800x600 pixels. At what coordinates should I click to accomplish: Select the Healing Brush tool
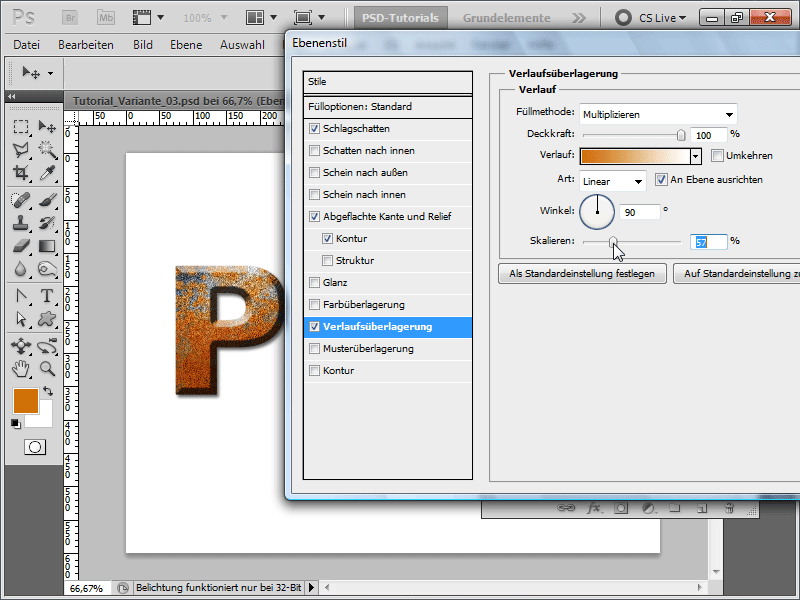pos(21,200)
